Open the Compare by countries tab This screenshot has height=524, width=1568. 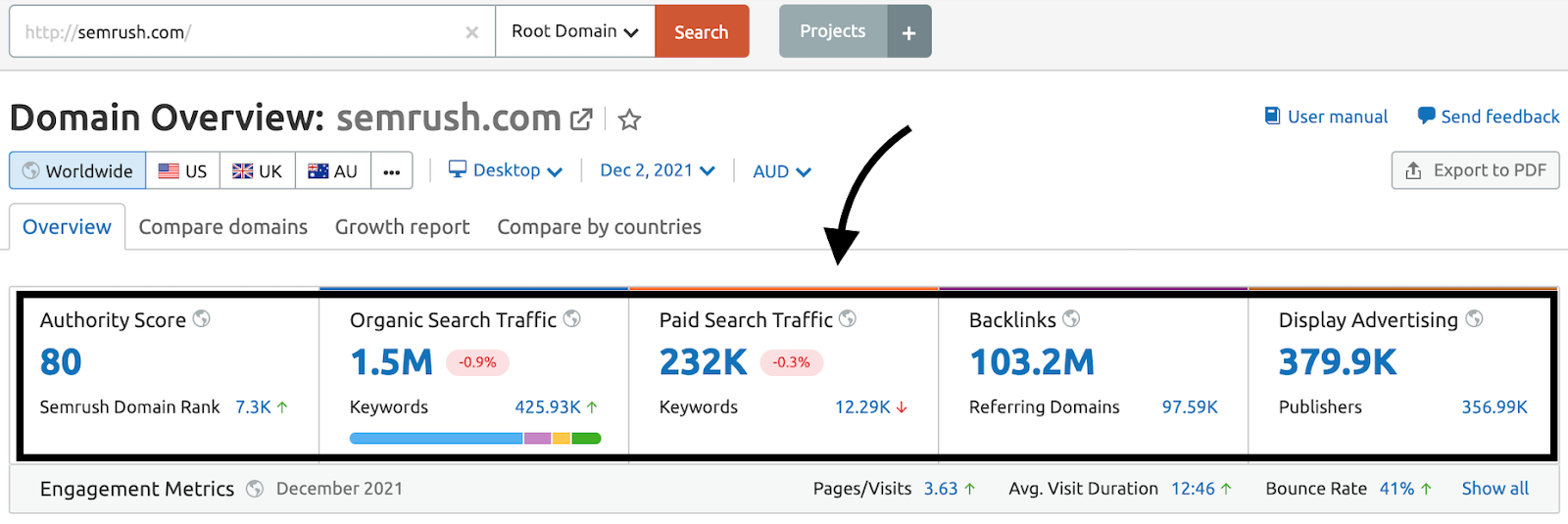[x=600, y=227]
